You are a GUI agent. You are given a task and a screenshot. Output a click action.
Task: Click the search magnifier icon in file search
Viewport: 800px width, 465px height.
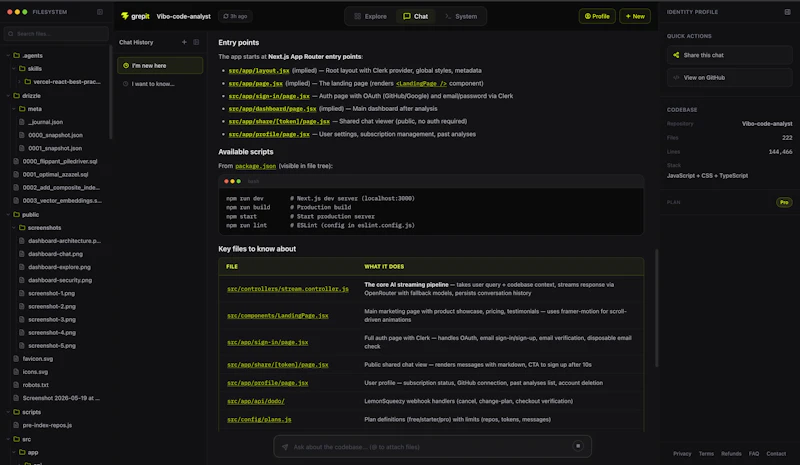pos(11,34)
